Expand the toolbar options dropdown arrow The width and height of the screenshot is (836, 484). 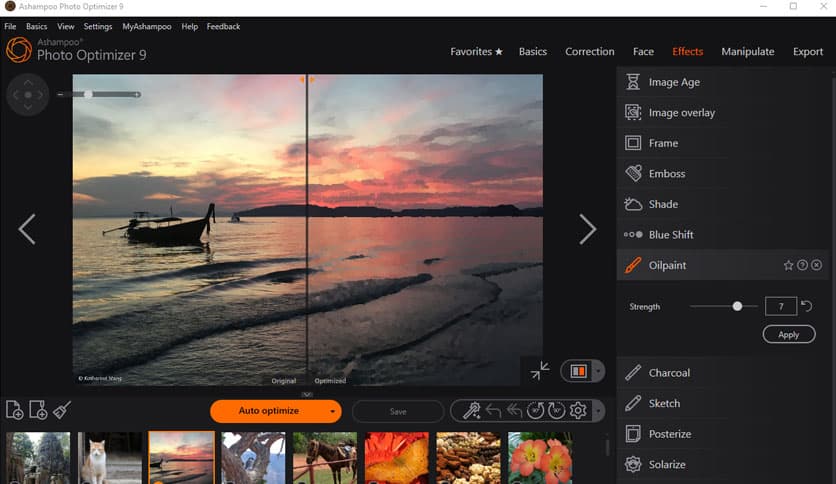pos(598,411)
